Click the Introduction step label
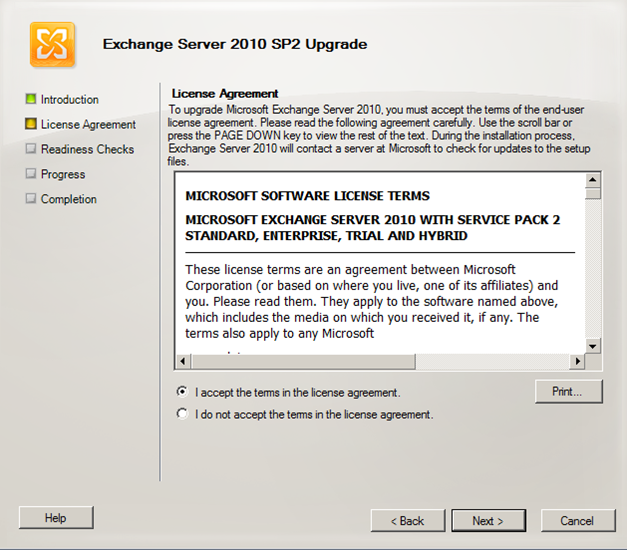 point(70,99)
